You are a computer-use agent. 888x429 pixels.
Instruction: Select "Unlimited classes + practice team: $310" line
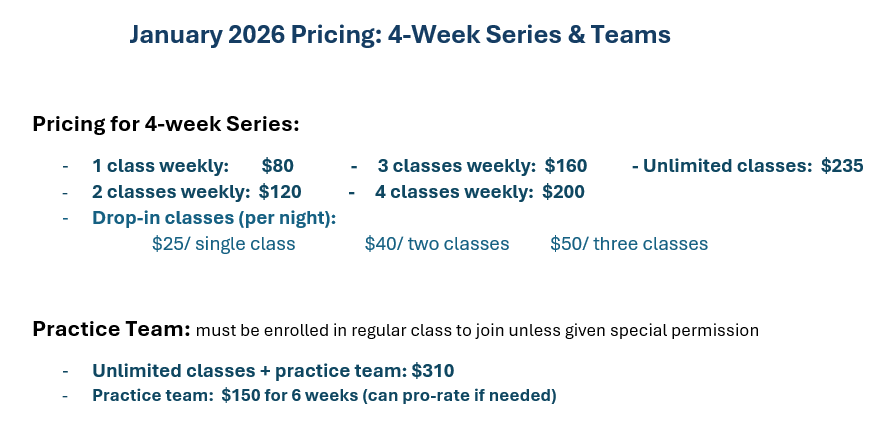[x=273, y=370]
